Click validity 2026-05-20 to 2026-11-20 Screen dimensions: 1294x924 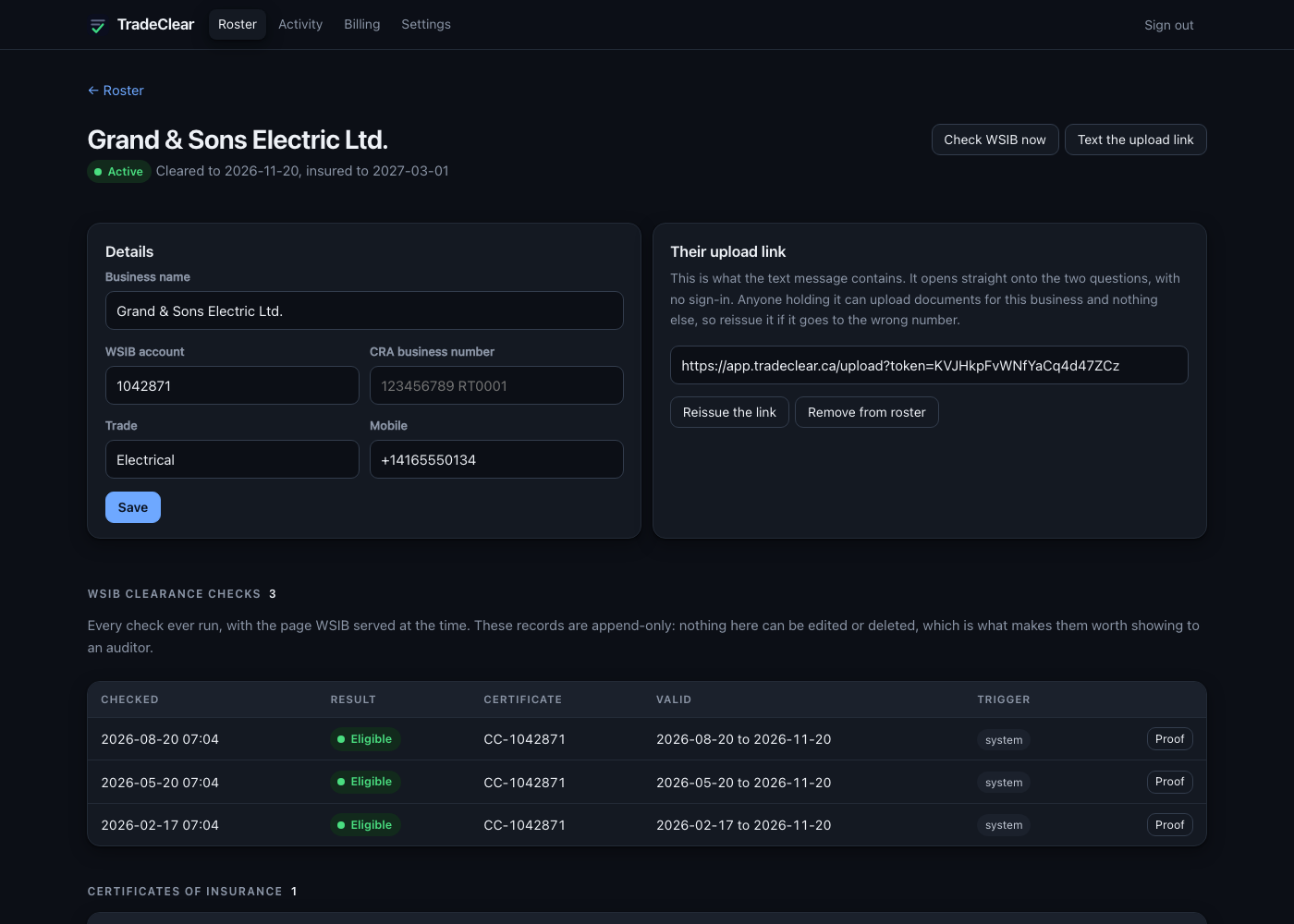tap(743, 783)
